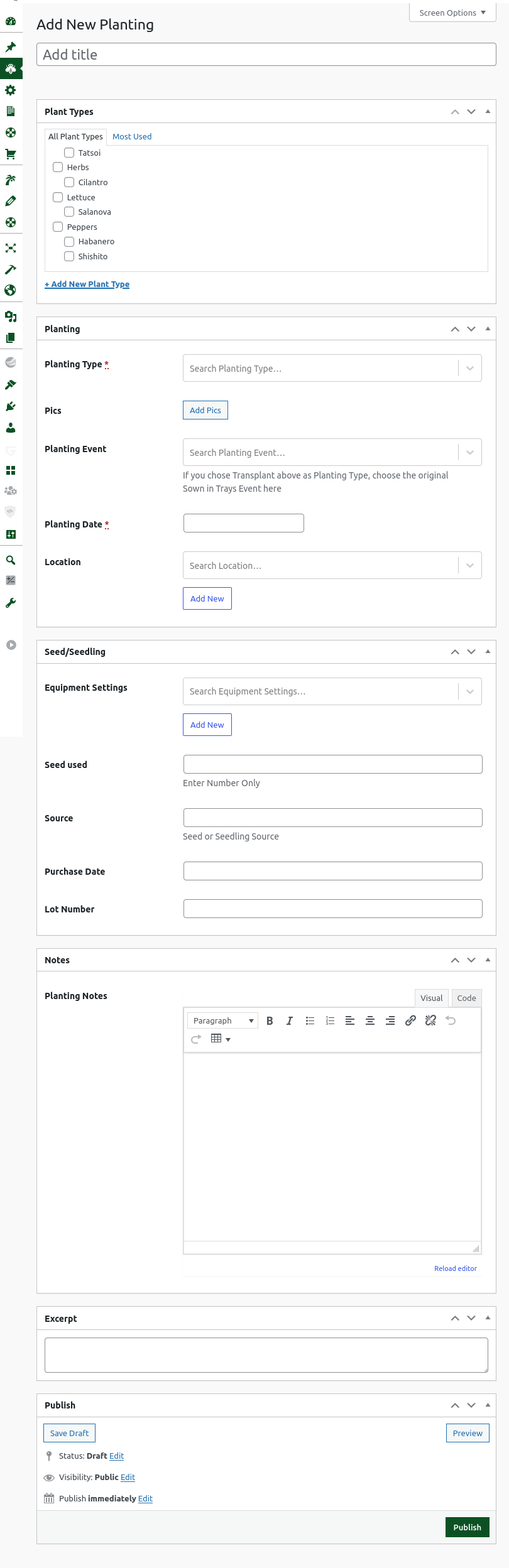Open the Planting Type search dropdown
This screenshot has width=509, height=1568.
point(332,368)
